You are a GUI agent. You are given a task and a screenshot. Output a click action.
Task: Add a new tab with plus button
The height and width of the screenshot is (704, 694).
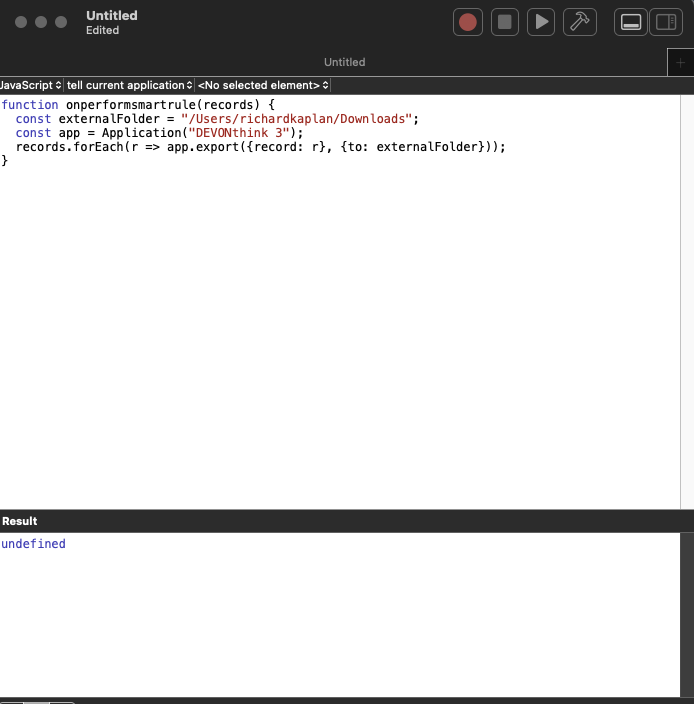coord(681,62)
